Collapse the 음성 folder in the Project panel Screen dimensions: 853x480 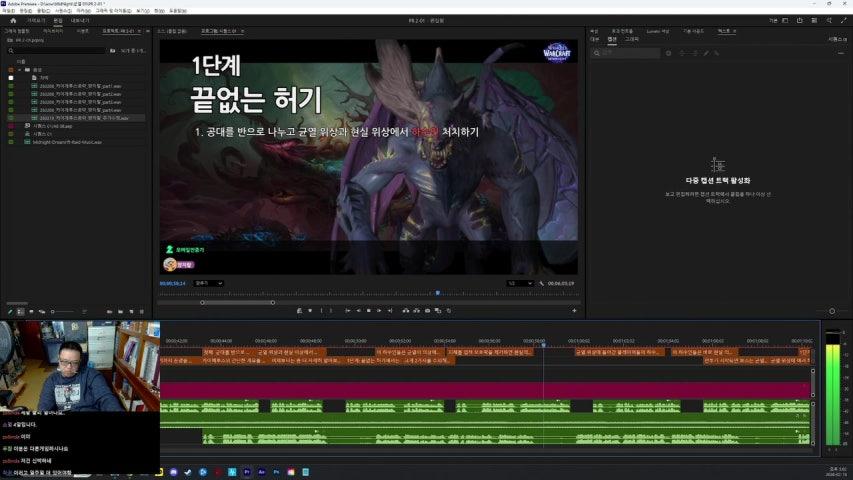point(20,69)
